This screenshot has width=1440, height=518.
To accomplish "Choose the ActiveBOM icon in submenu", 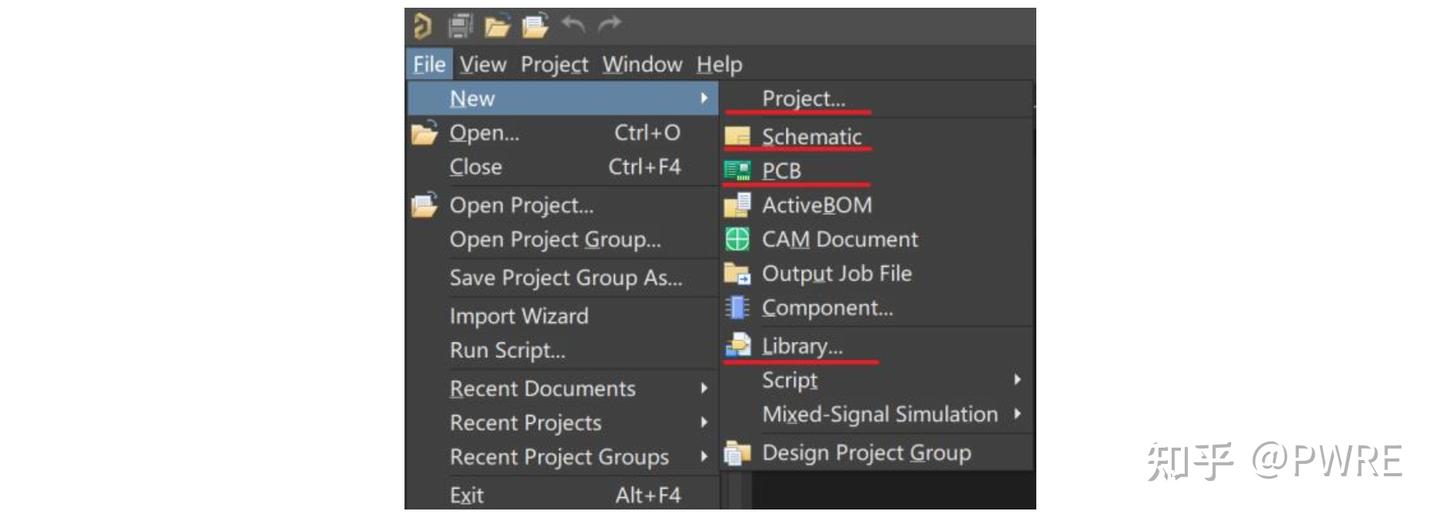I will [x=737, y=205].
